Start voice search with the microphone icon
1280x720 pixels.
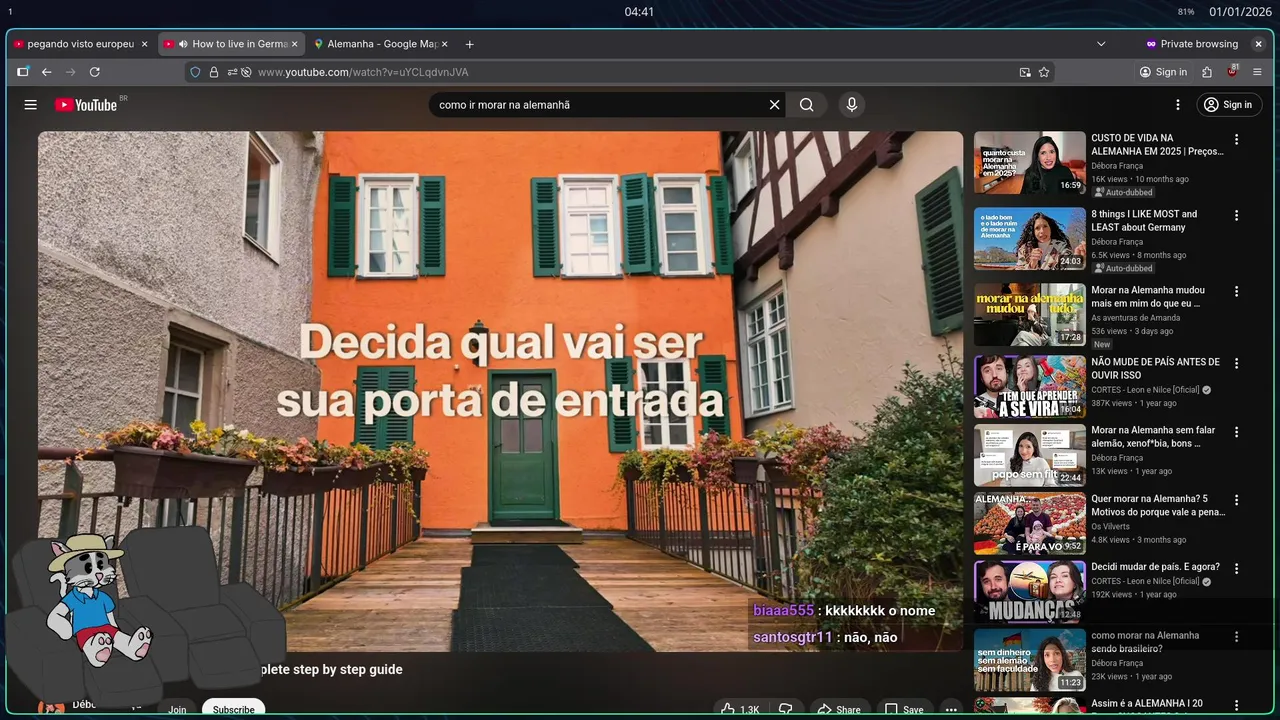852,105
